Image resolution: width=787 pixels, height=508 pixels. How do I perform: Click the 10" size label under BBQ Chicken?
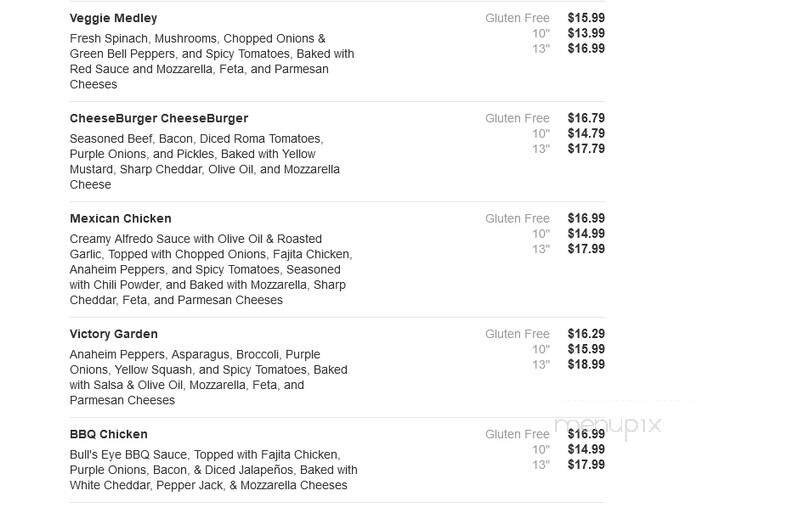point(541,450)
